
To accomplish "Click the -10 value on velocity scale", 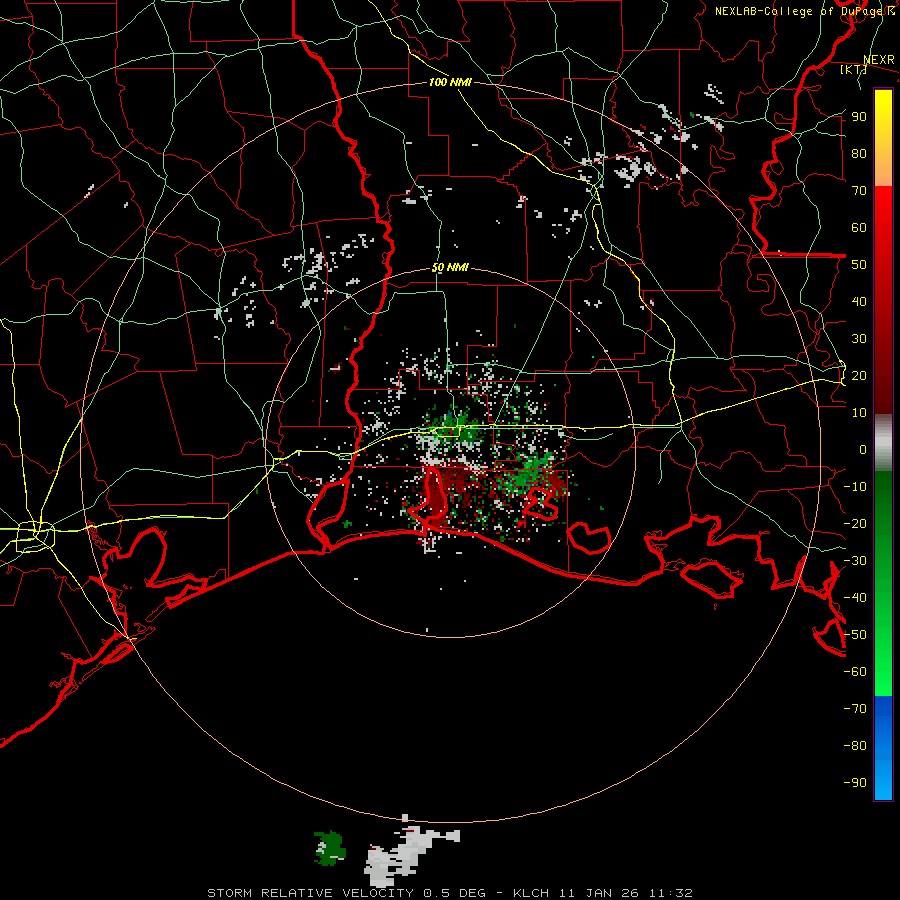I will [x=855, y=487].
